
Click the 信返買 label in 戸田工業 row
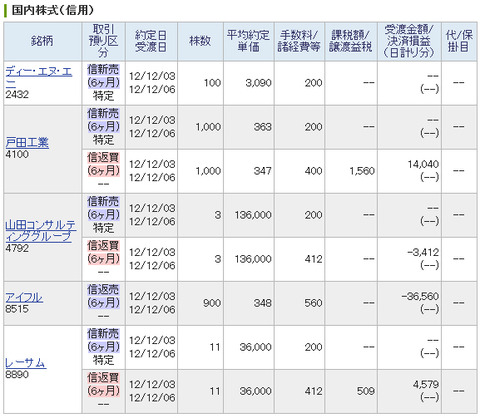[x=103, y=158]
